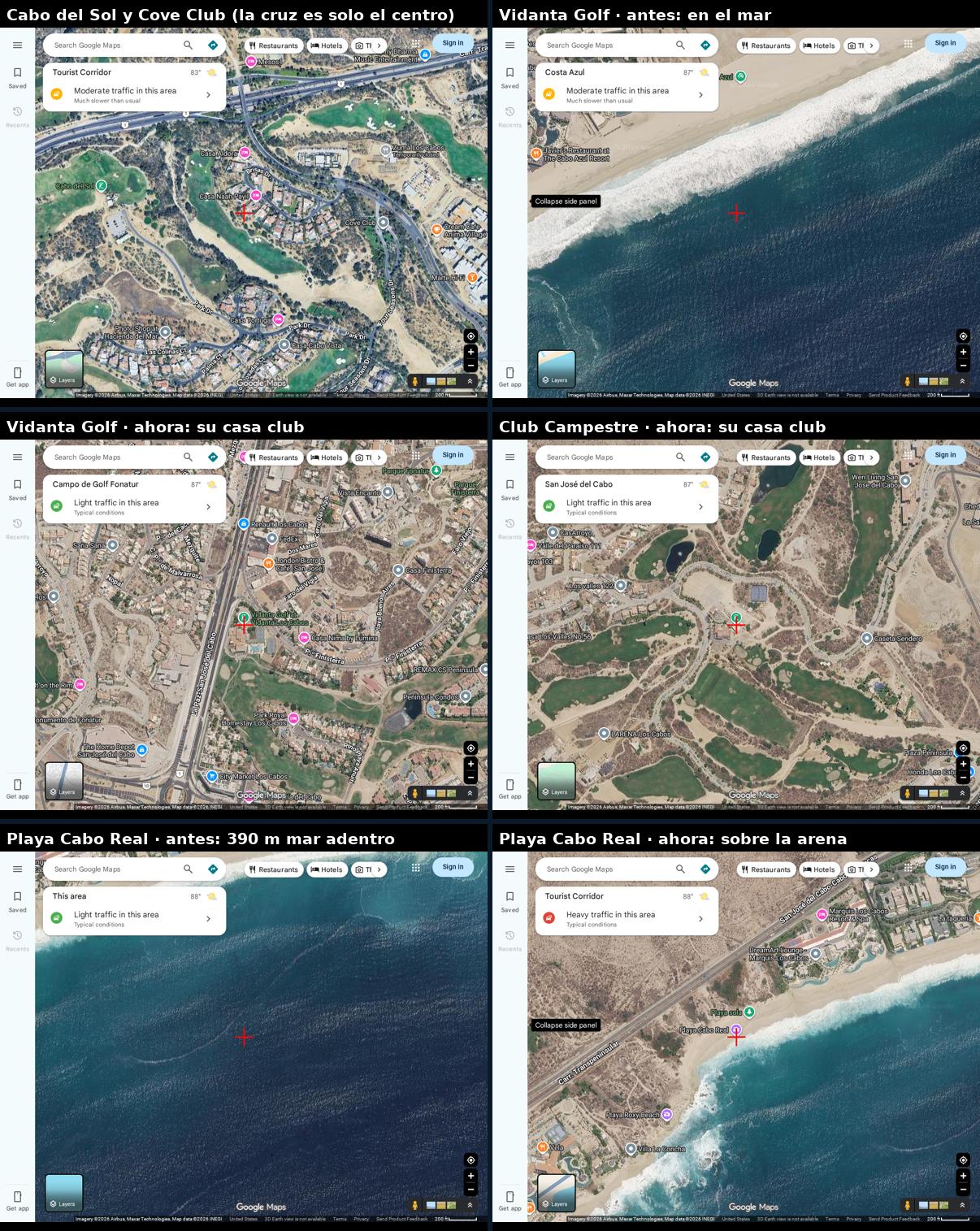Open the Layers thumbnail in the San José del Cabo map
Screen dimensions: 980x1231
[557, 781]
